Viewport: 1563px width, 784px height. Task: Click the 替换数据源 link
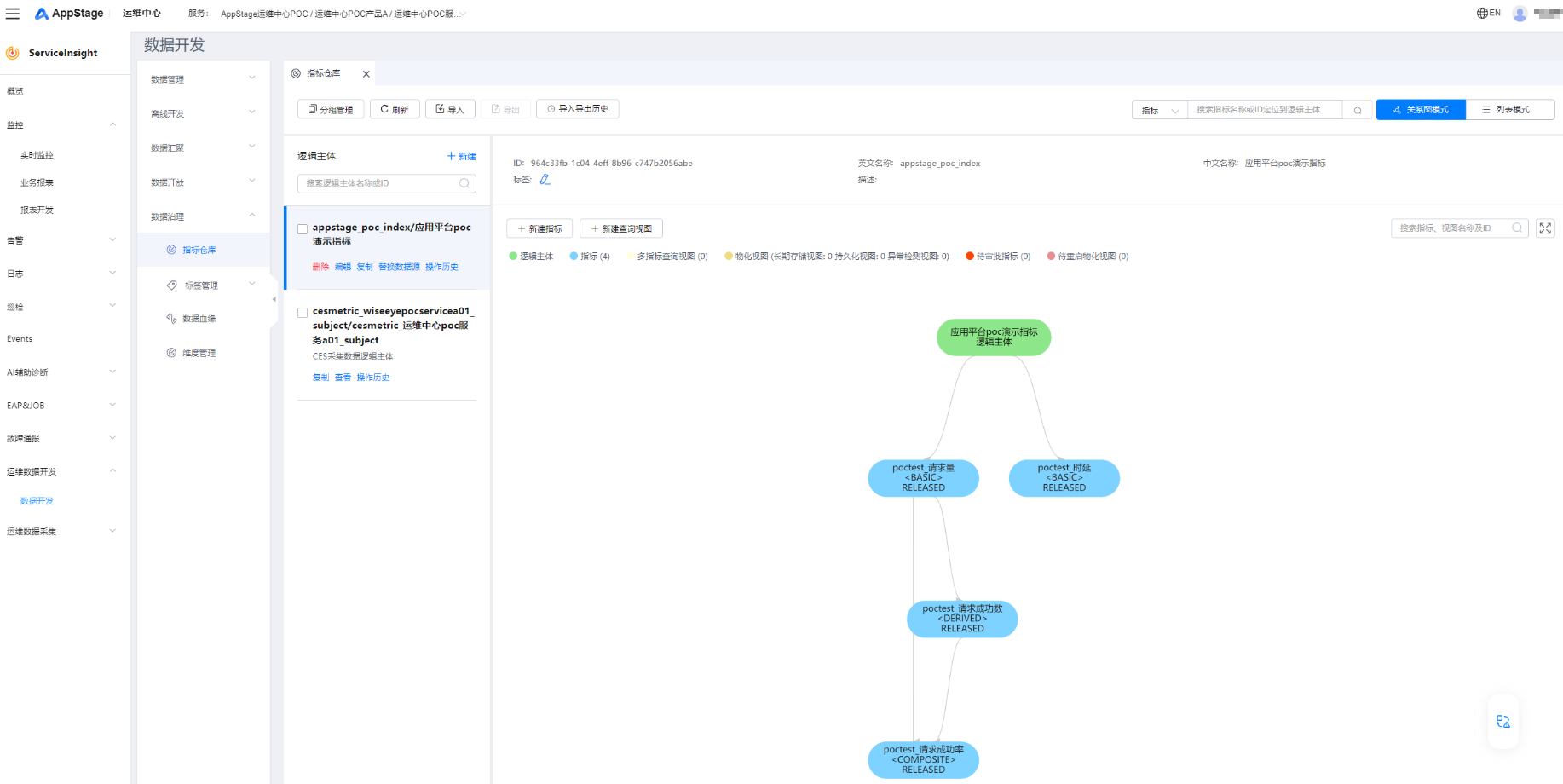point(399,268)
